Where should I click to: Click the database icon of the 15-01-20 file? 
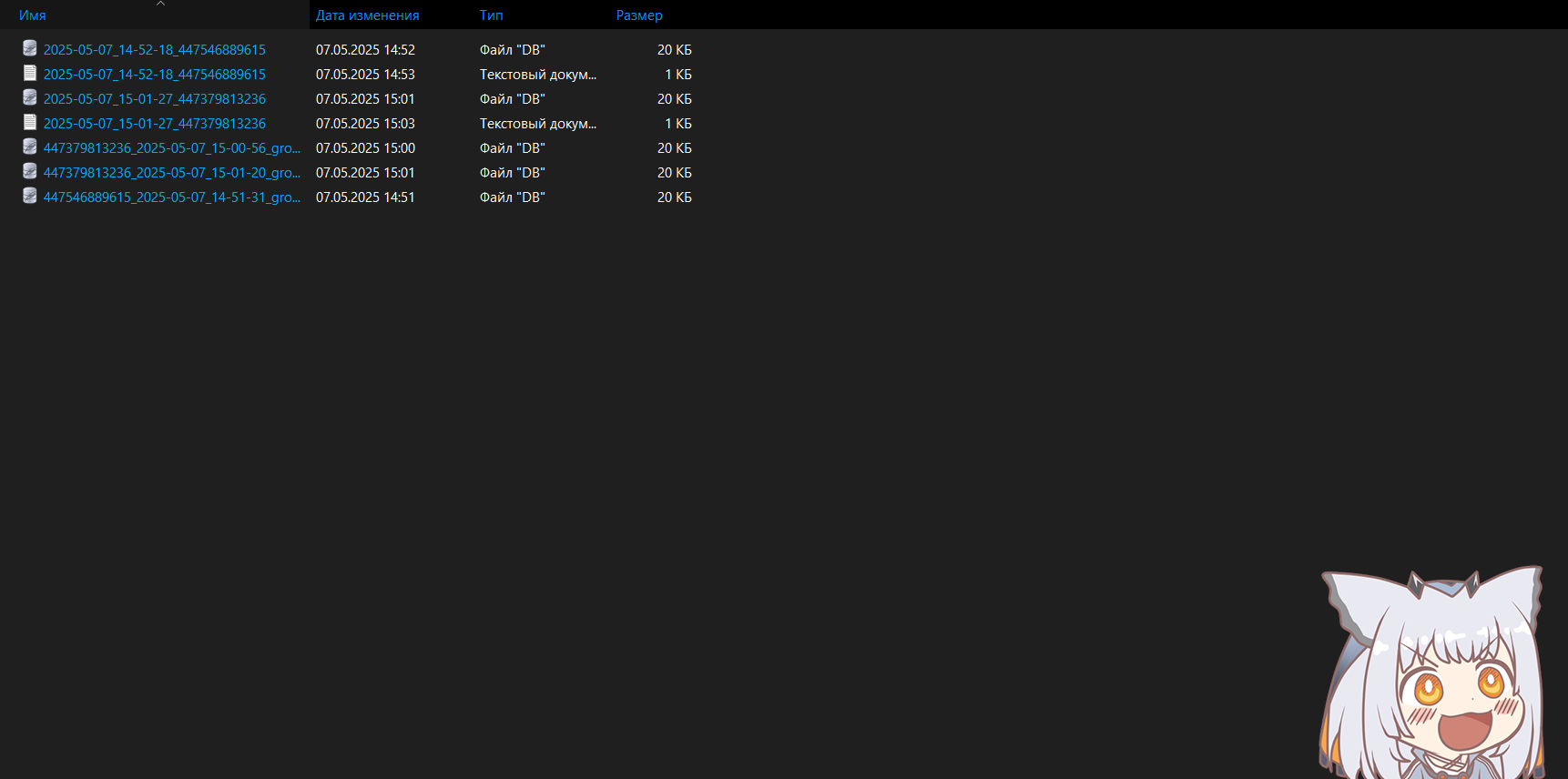[30, 172]
